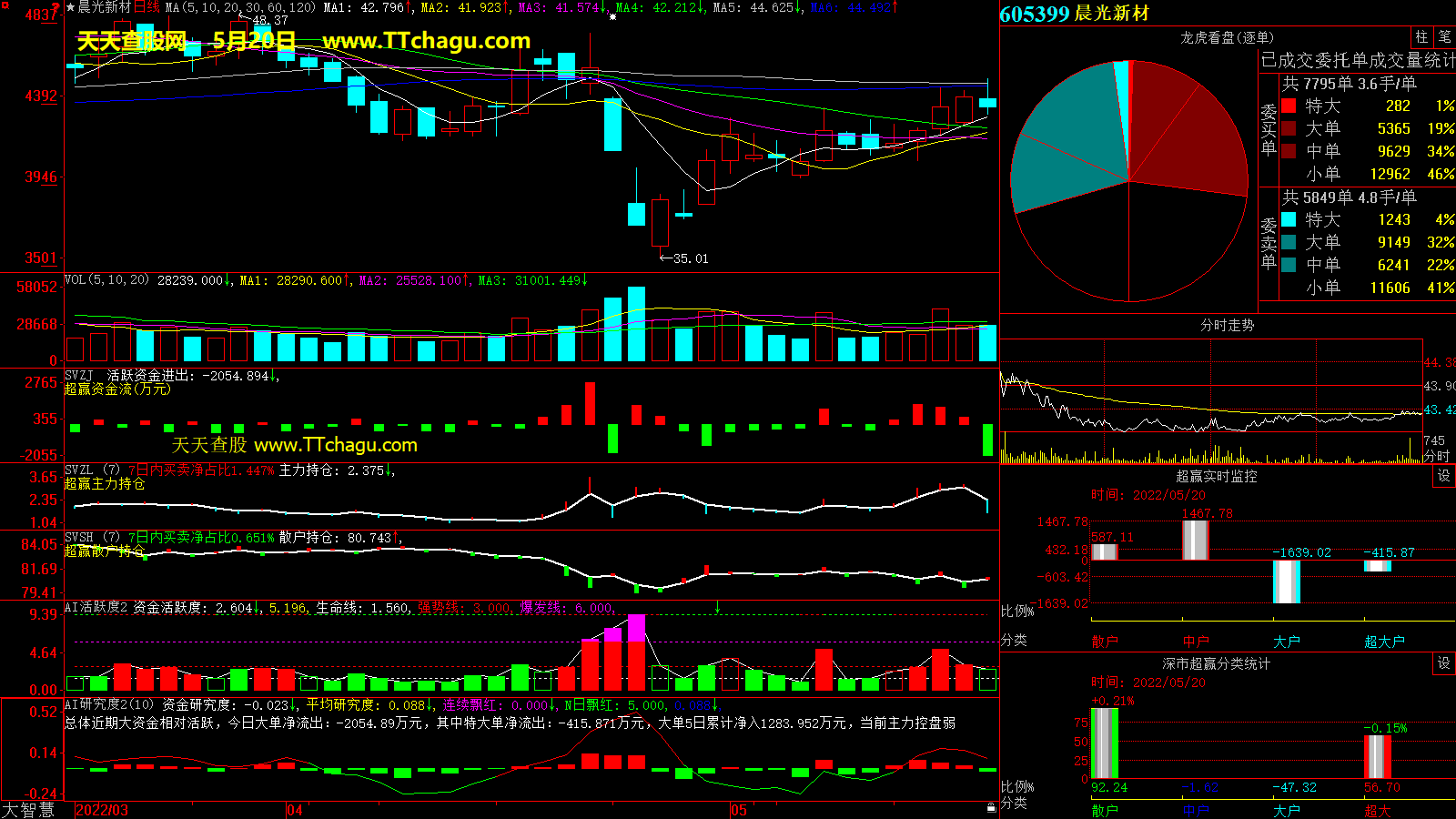This screenshot has width=1456, height=819.
Task: Click the -1639.02 大户 bar
Action: point(1286,581)
